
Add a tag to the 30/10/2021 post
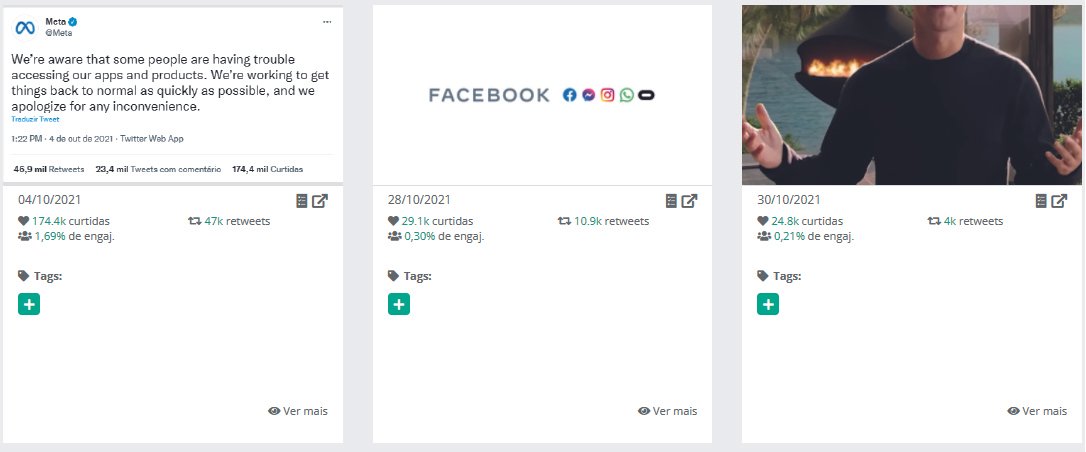tap(768, 304)
